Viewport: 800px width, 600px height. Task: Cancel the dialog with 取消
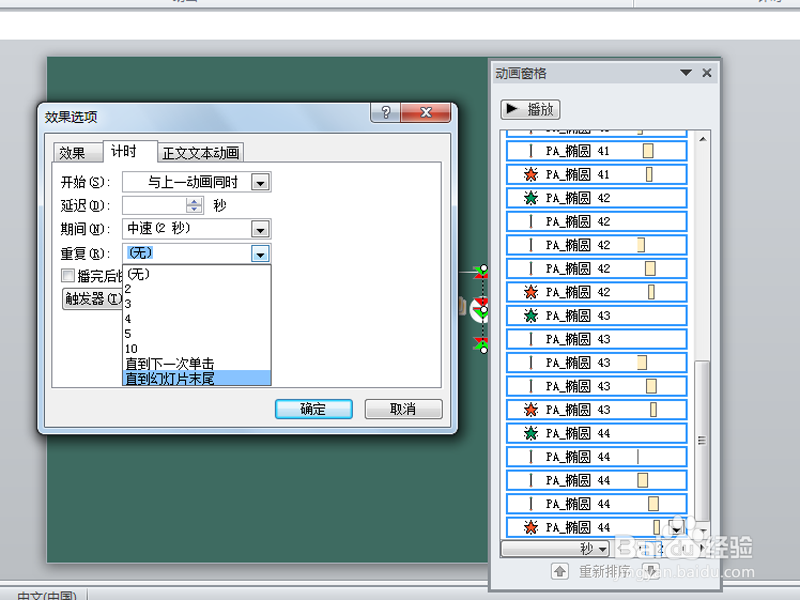pyautogui.click(x=403, y=409)
